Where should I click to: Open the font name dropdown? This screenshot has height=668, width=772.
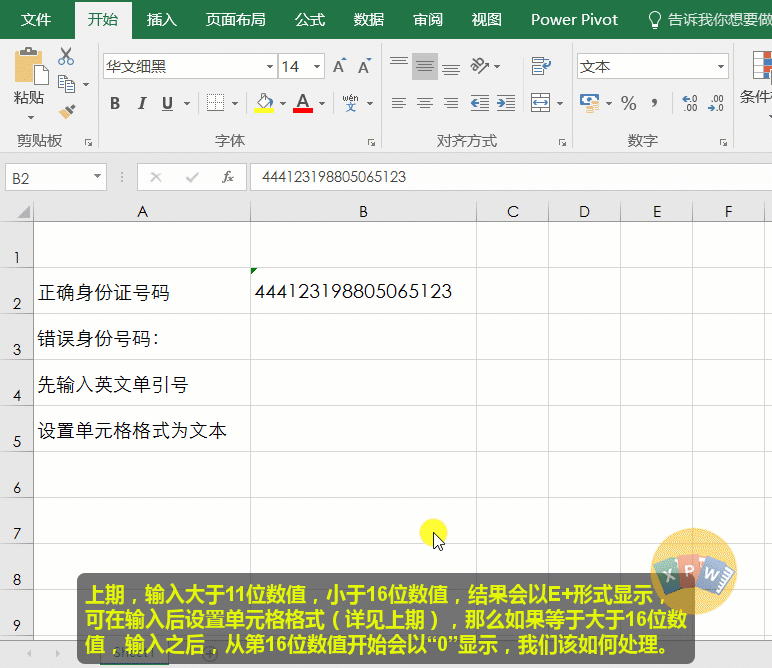coord(270,66)
